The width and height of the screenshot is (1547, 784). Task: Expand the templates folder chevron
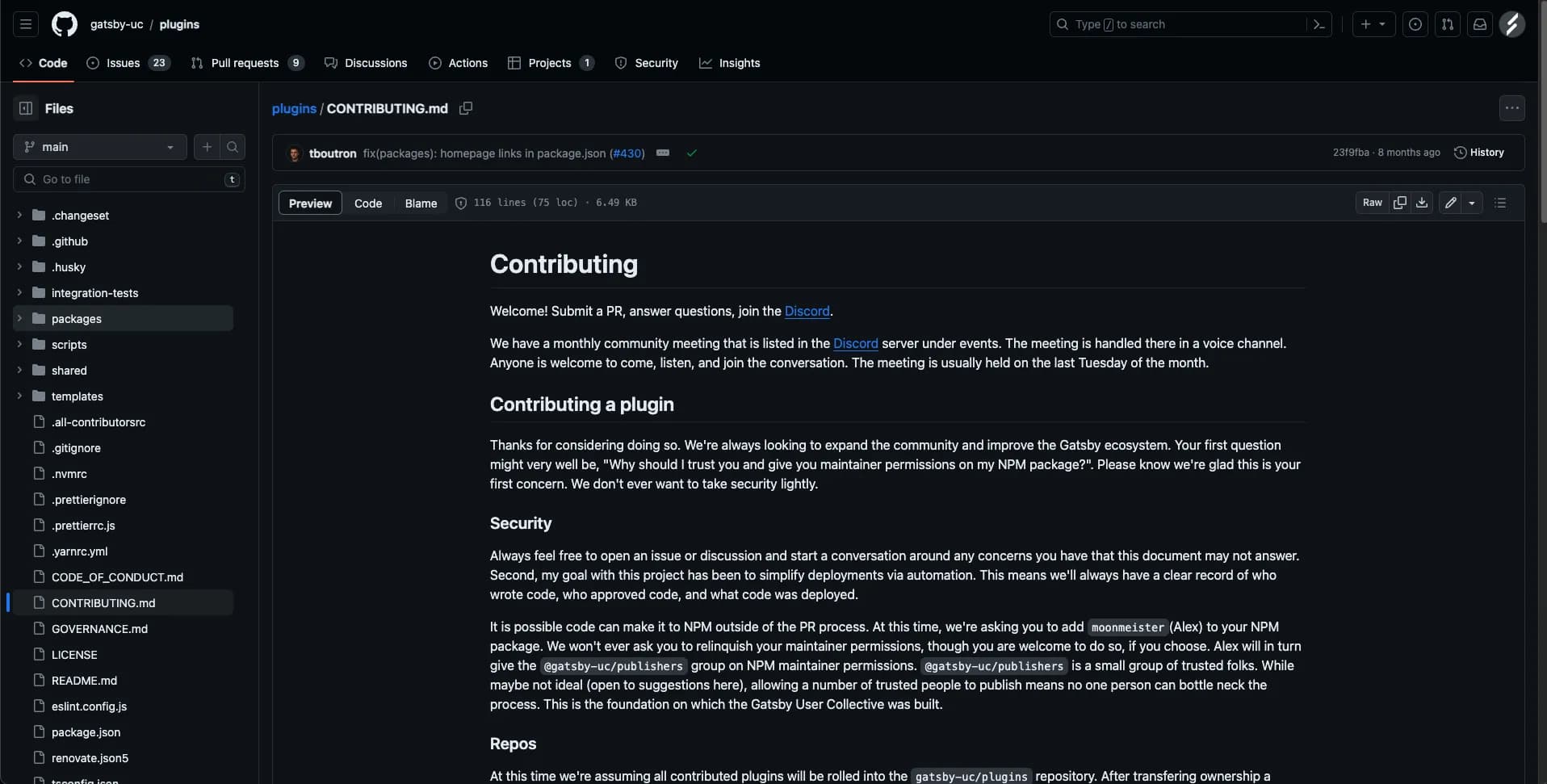click(19, 396)
